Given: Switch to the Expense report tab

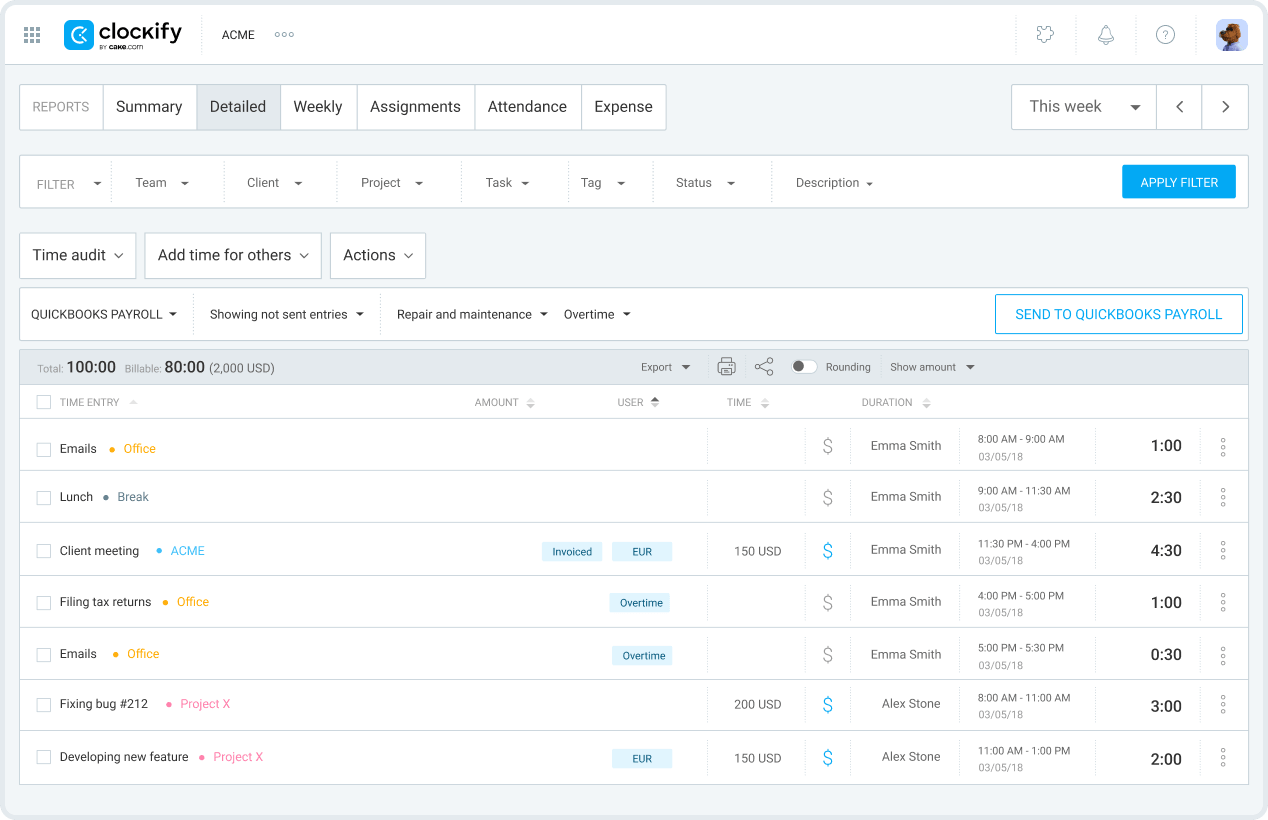Looking at the screenshot, I should tap(623, 107).
